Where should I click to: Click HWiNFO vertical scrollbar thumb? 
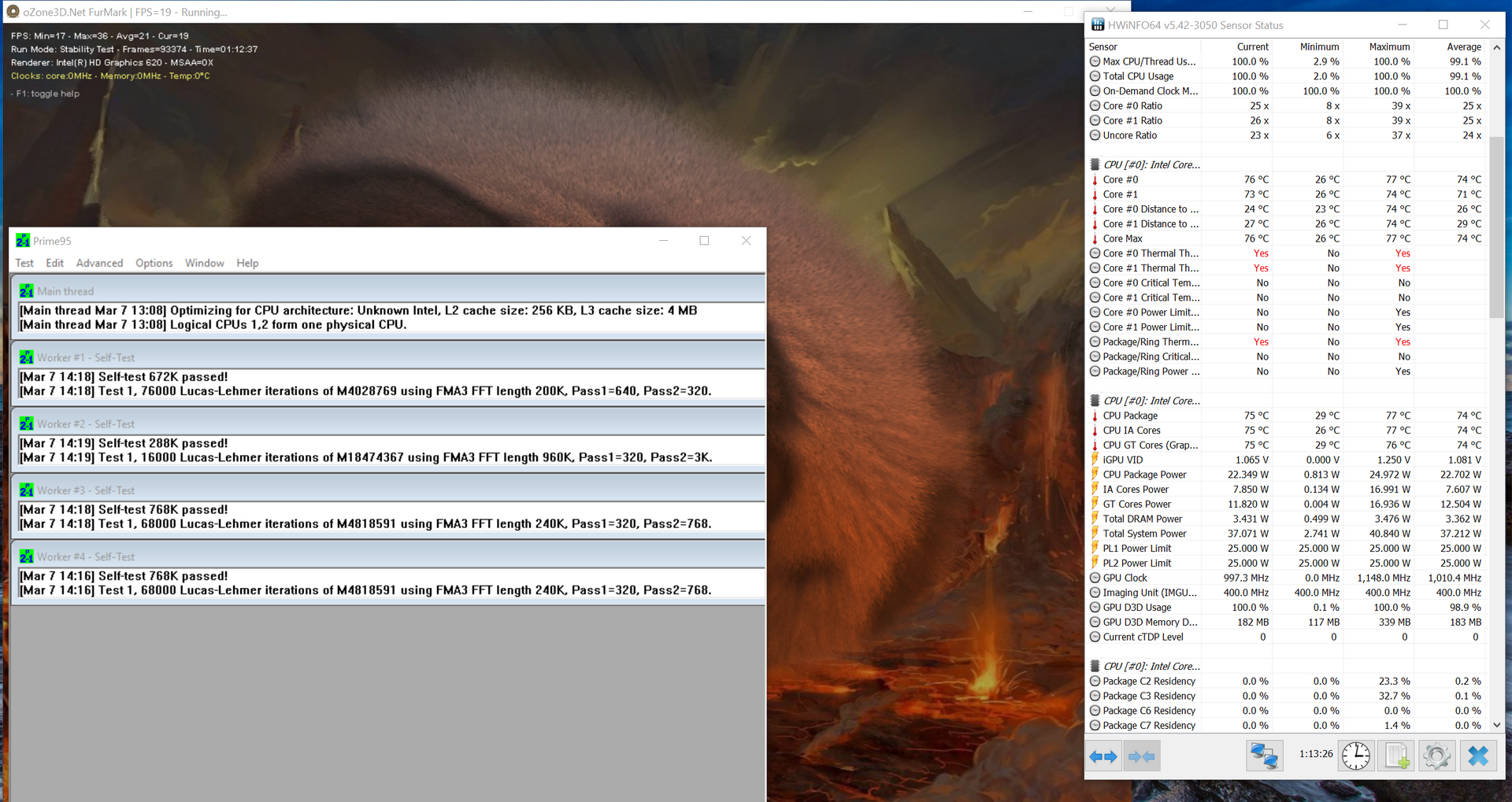click(x=1497, y=227)
